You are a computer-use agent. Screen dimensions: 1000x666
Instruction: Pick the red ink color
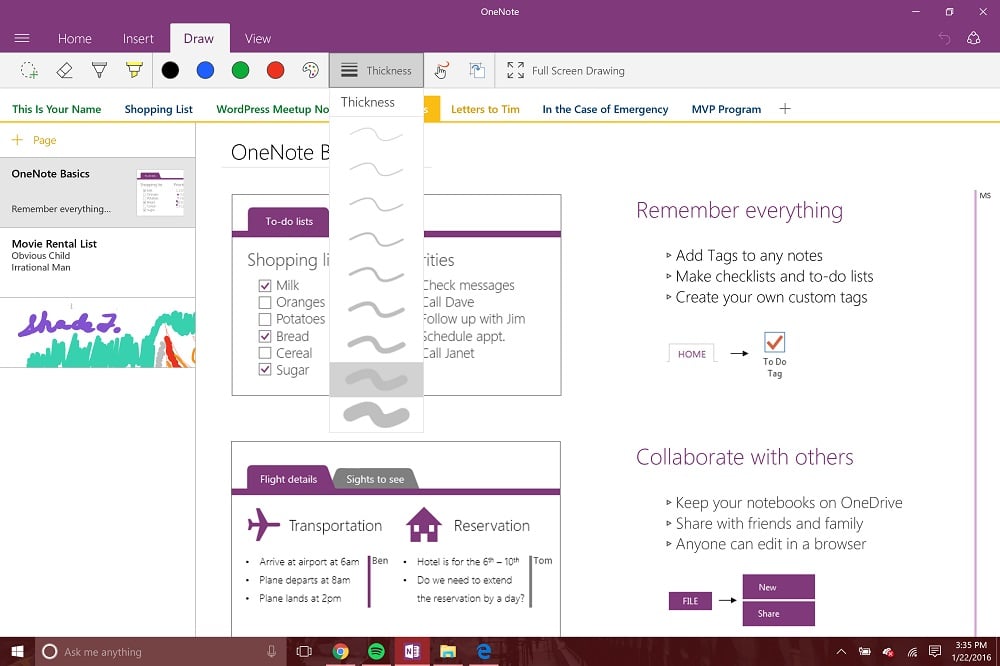(276, 70)
